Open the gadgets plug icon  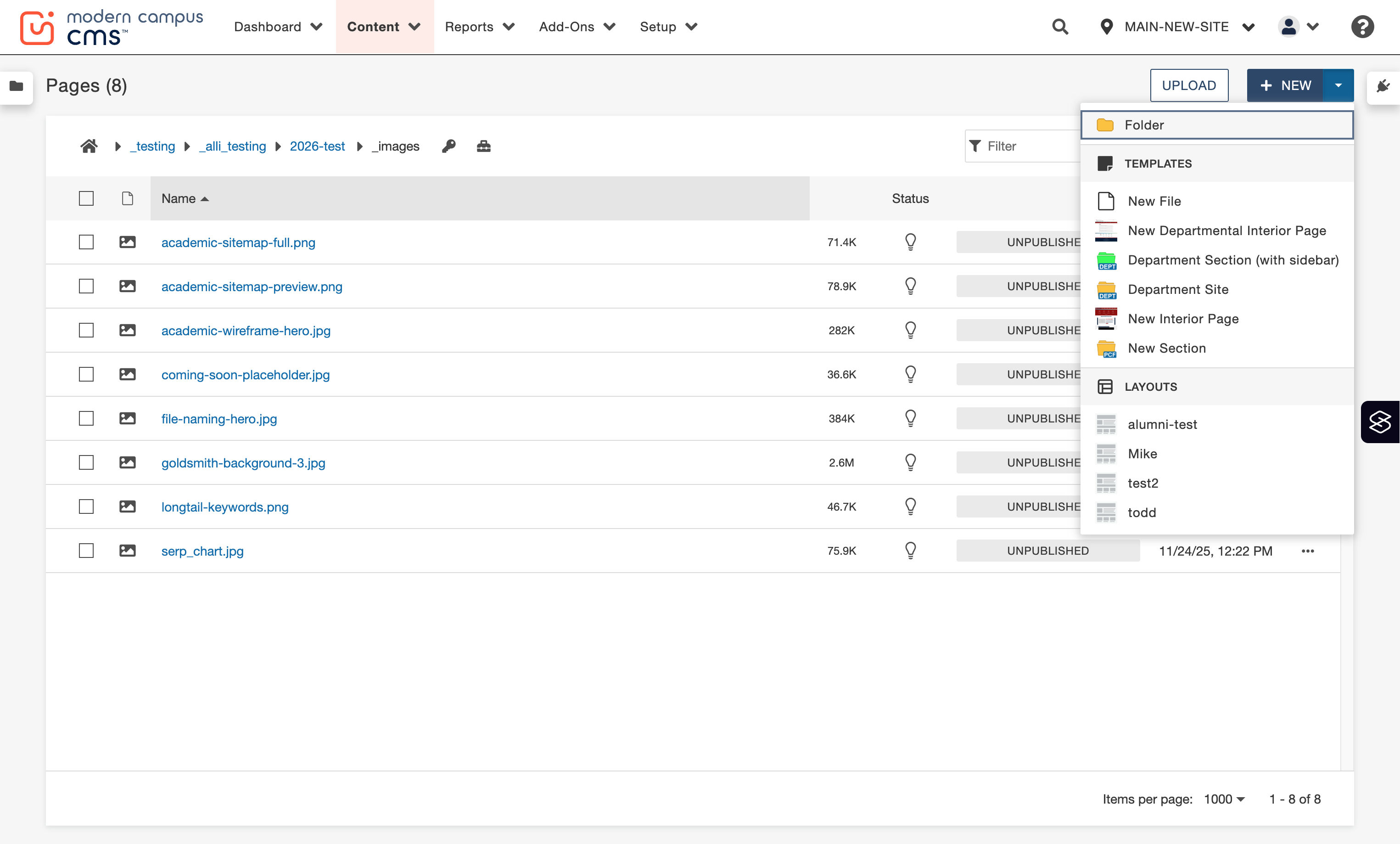(x=1383, y=86)
